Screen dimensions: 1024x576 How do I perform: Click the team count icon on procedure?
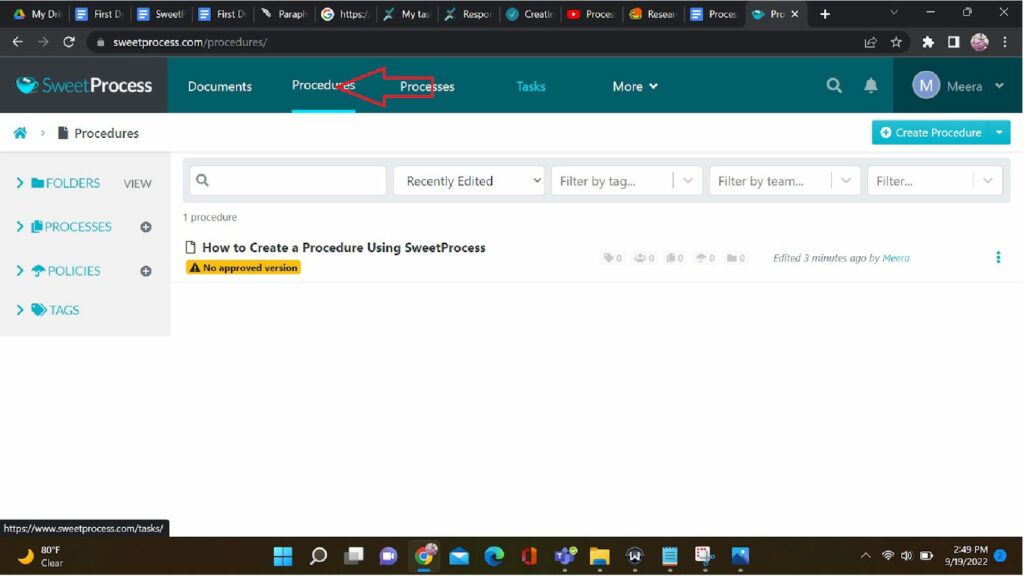click(x=644, y=258)
